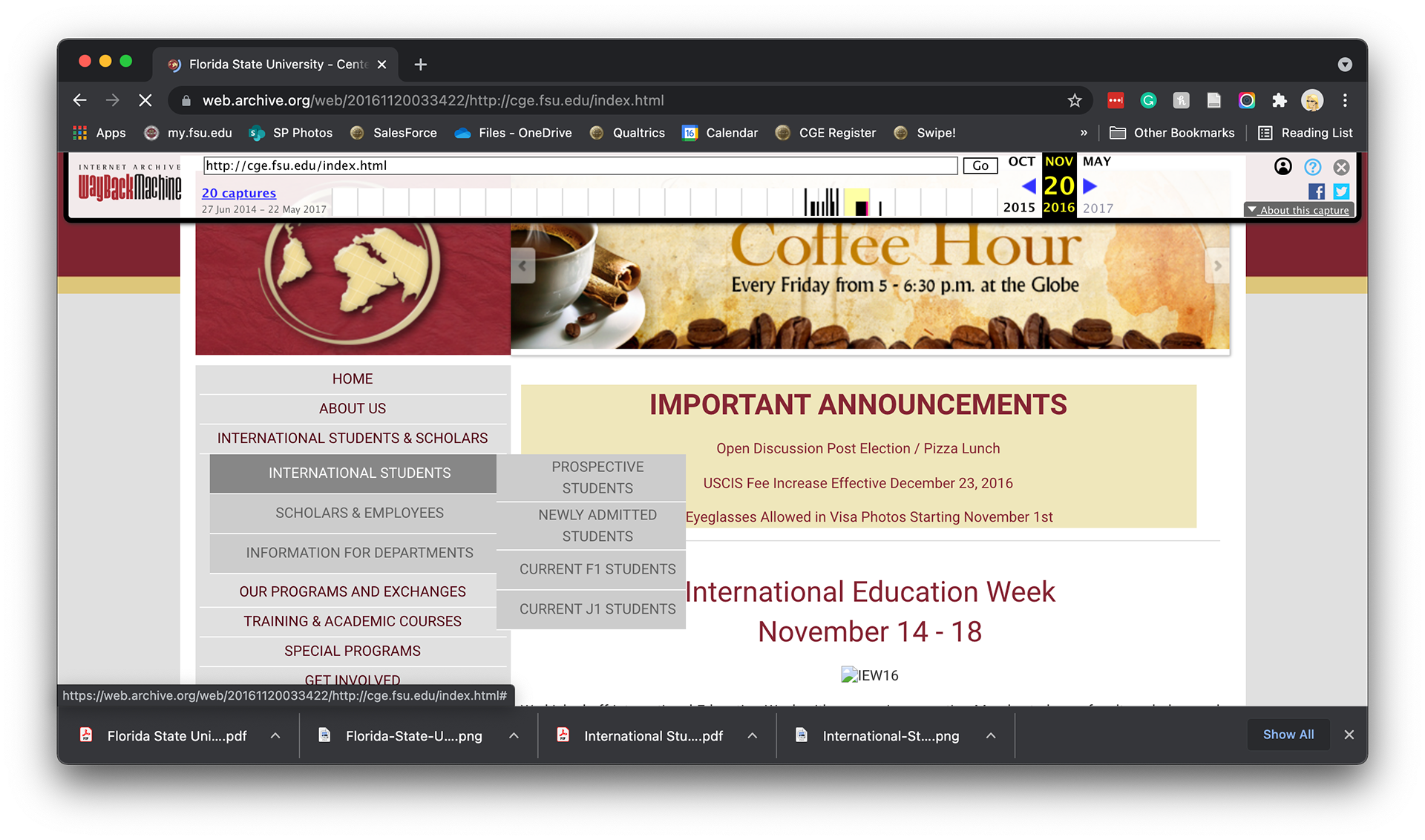
Task: Bookmark this page with star icon
Action: point(1074,100)
